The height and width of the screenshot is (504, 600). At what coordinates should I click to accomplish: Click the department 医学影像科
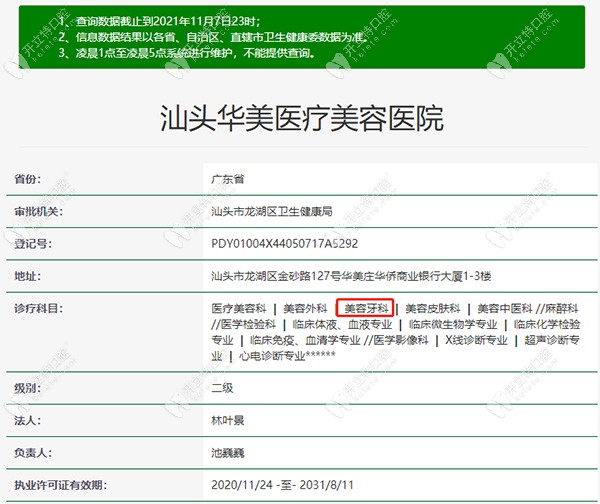tap(401, 340)
